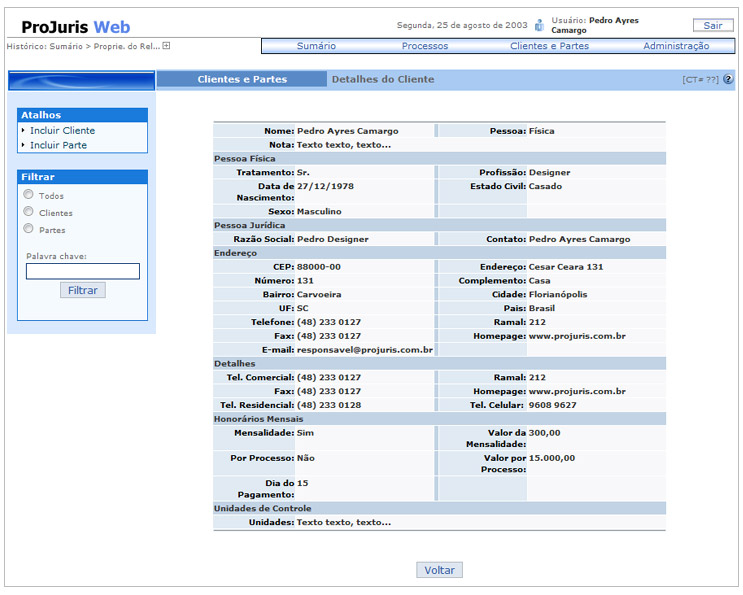The height and width of the screenshot is (595, 743).
Task: Select the Clientes filter radio button
Action: point(29,212)
